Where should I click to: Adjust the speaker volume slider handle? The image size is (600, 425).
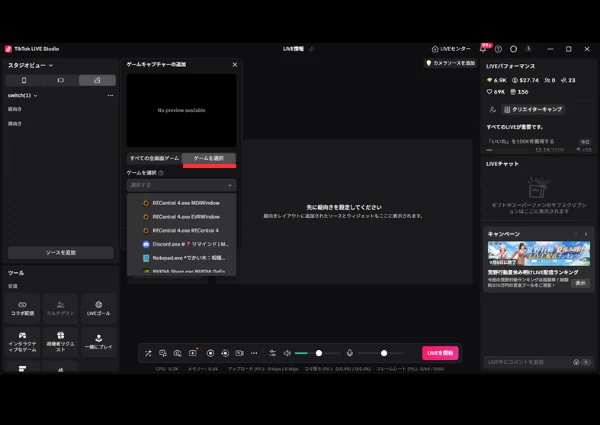click(319, 353)
